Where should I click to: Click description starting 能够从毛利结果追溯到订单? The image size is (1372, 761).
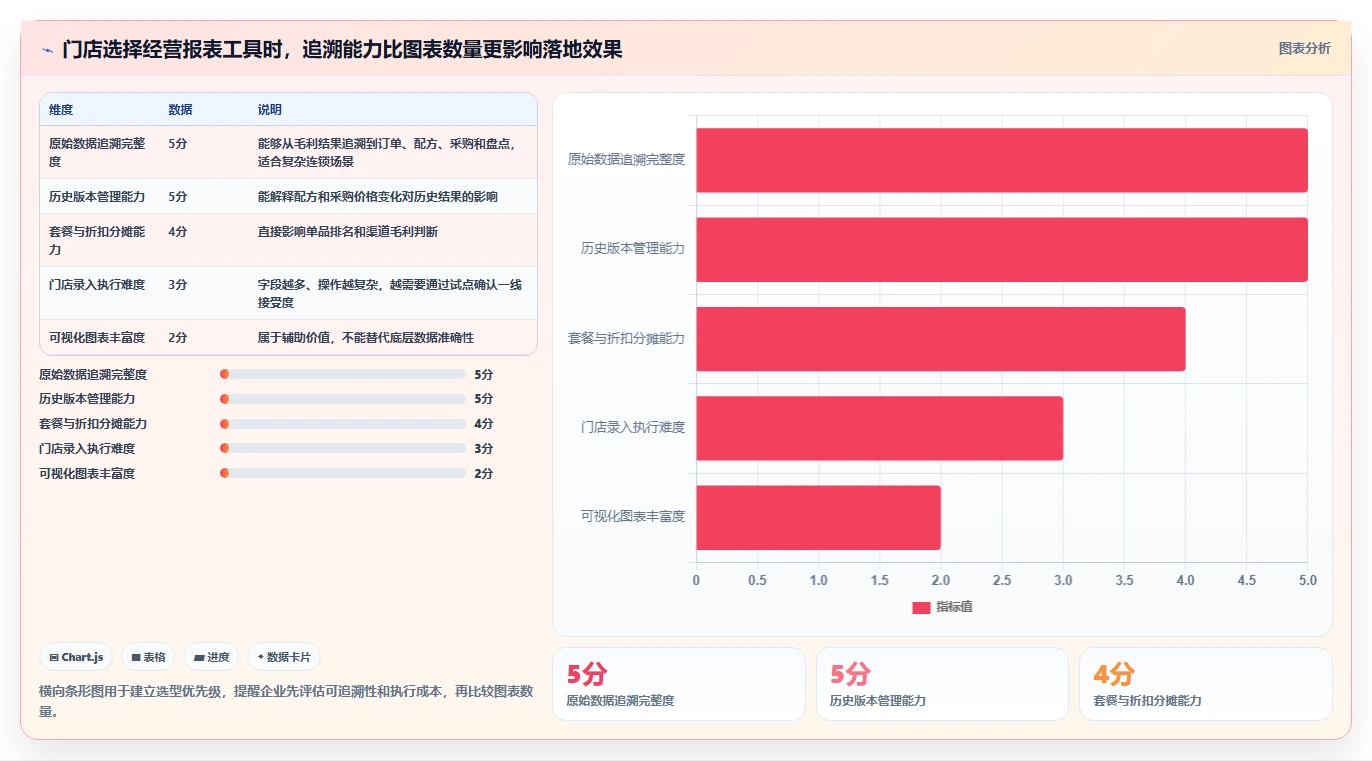coord(387,152)
